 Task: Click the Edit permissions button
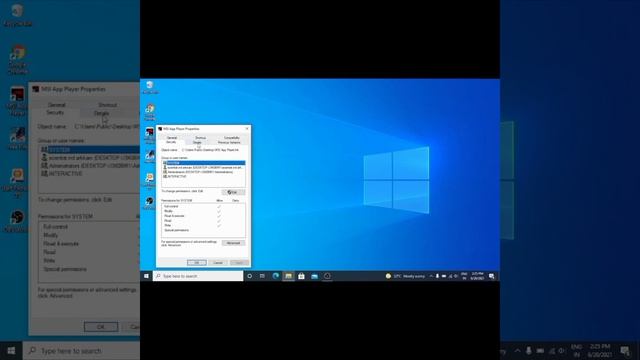(233, 192)
